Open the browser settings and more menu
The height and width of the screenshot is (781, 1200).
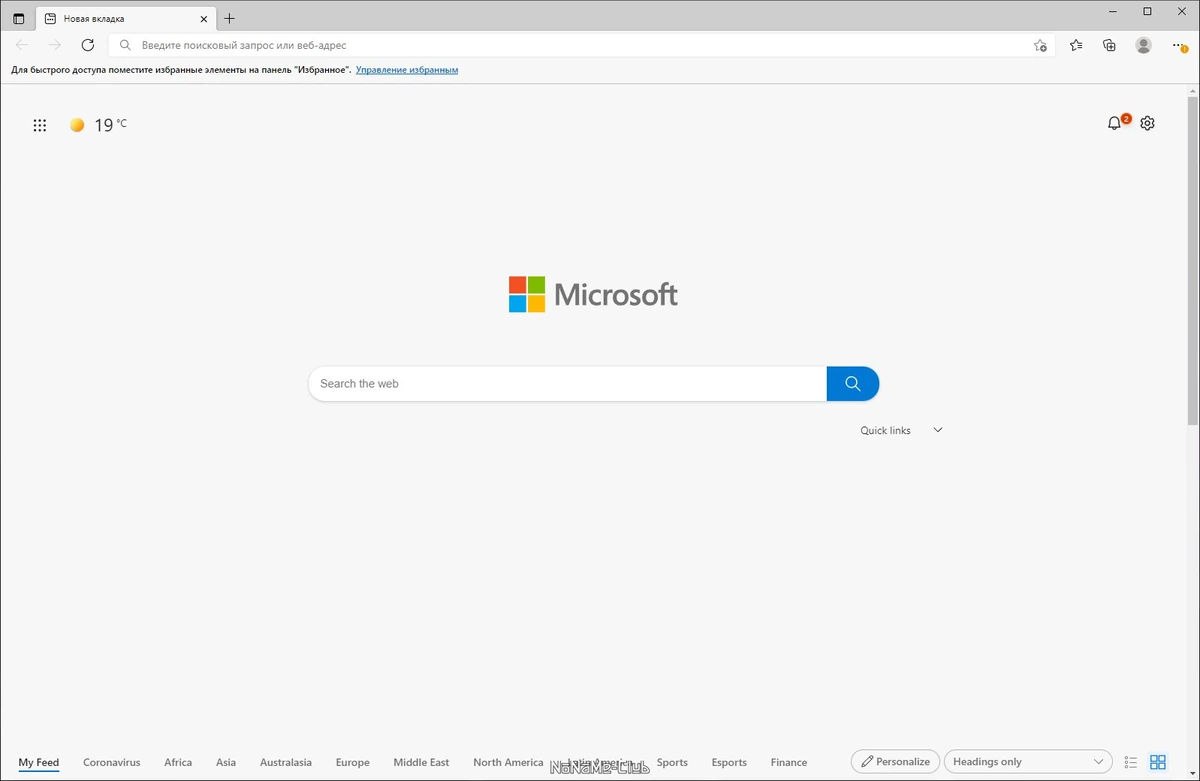point(1180,45)
